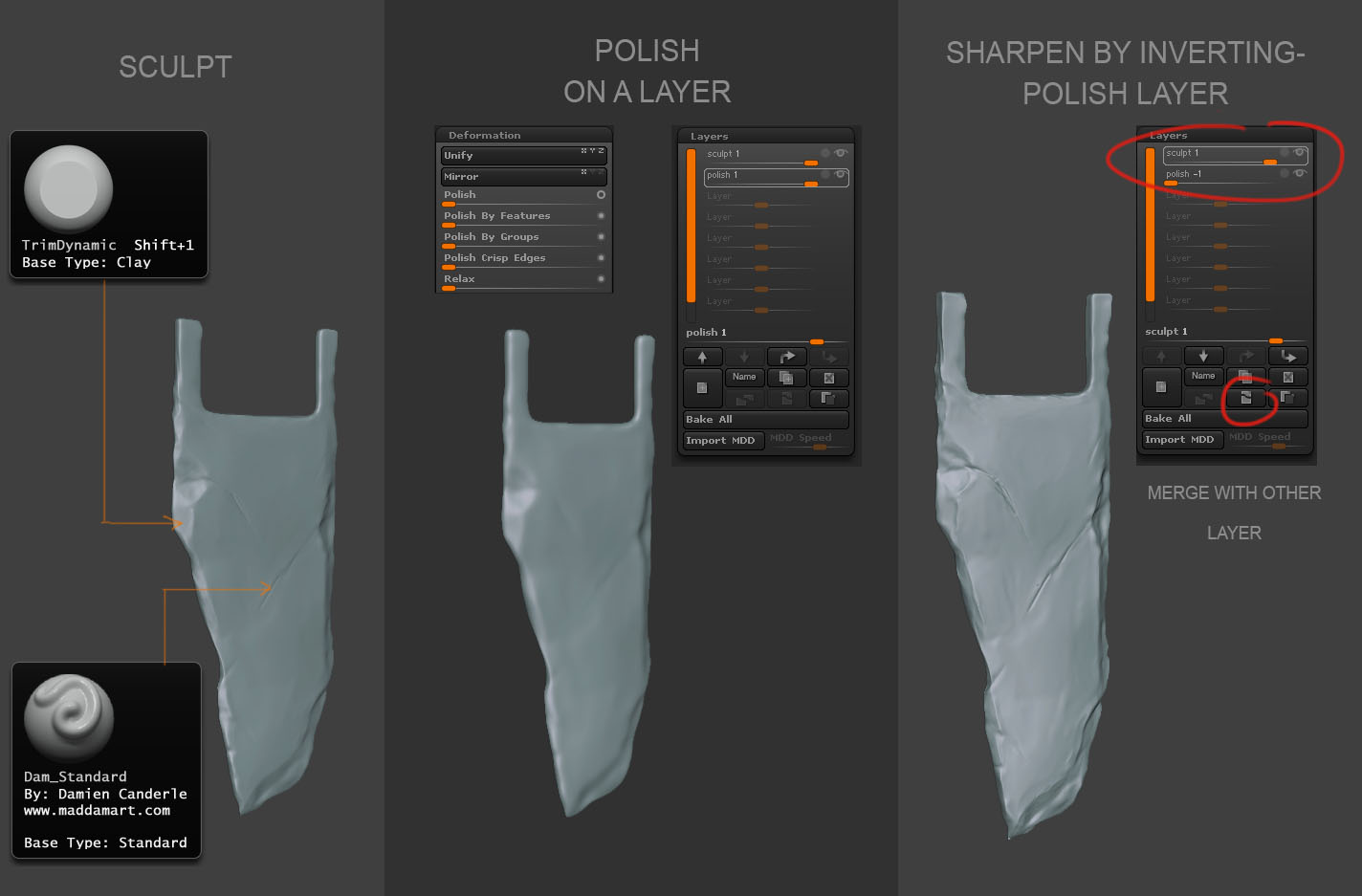Toggle eye icon on polish 1 layer
1362x896 pixels.
click(x=840, y=174)
